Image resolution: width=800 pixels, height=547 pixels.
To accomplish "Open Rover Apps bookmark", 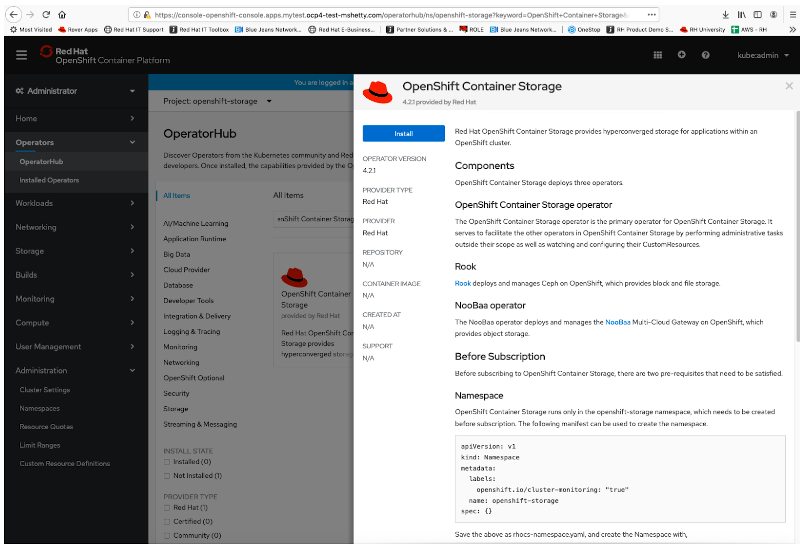I will pos(78,30).
